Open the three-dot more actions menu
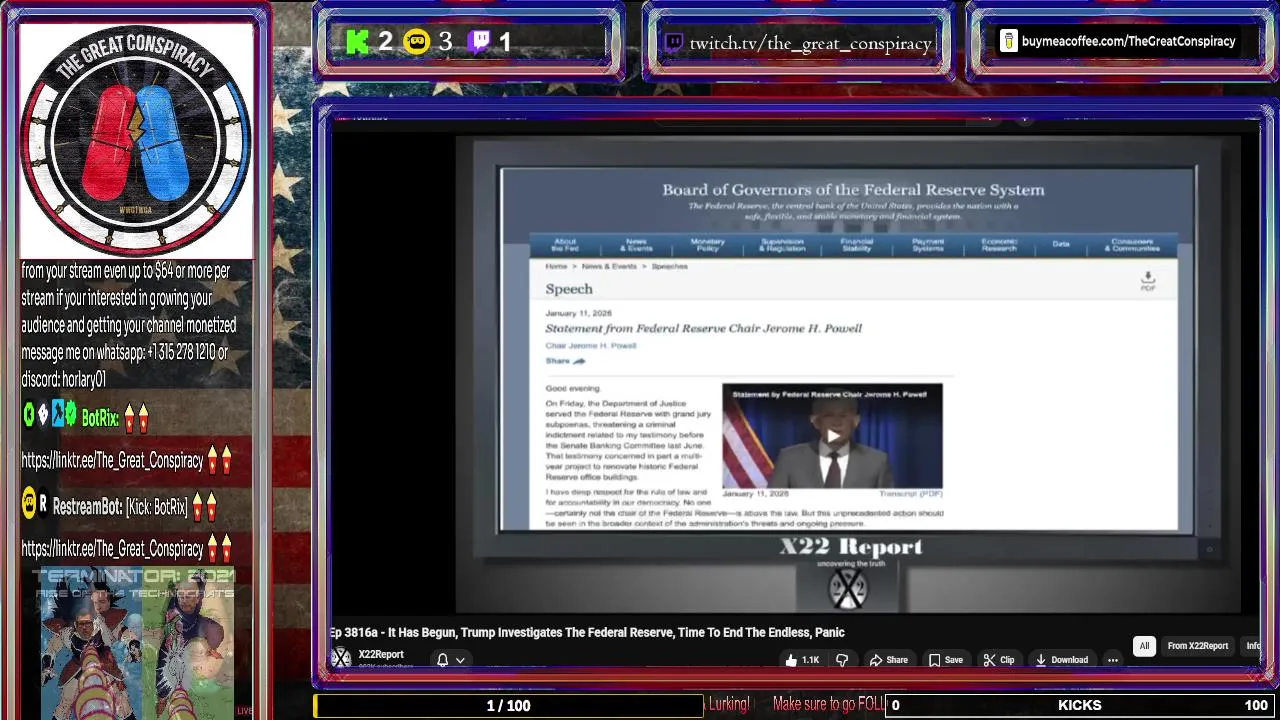 click(1112, 660)
